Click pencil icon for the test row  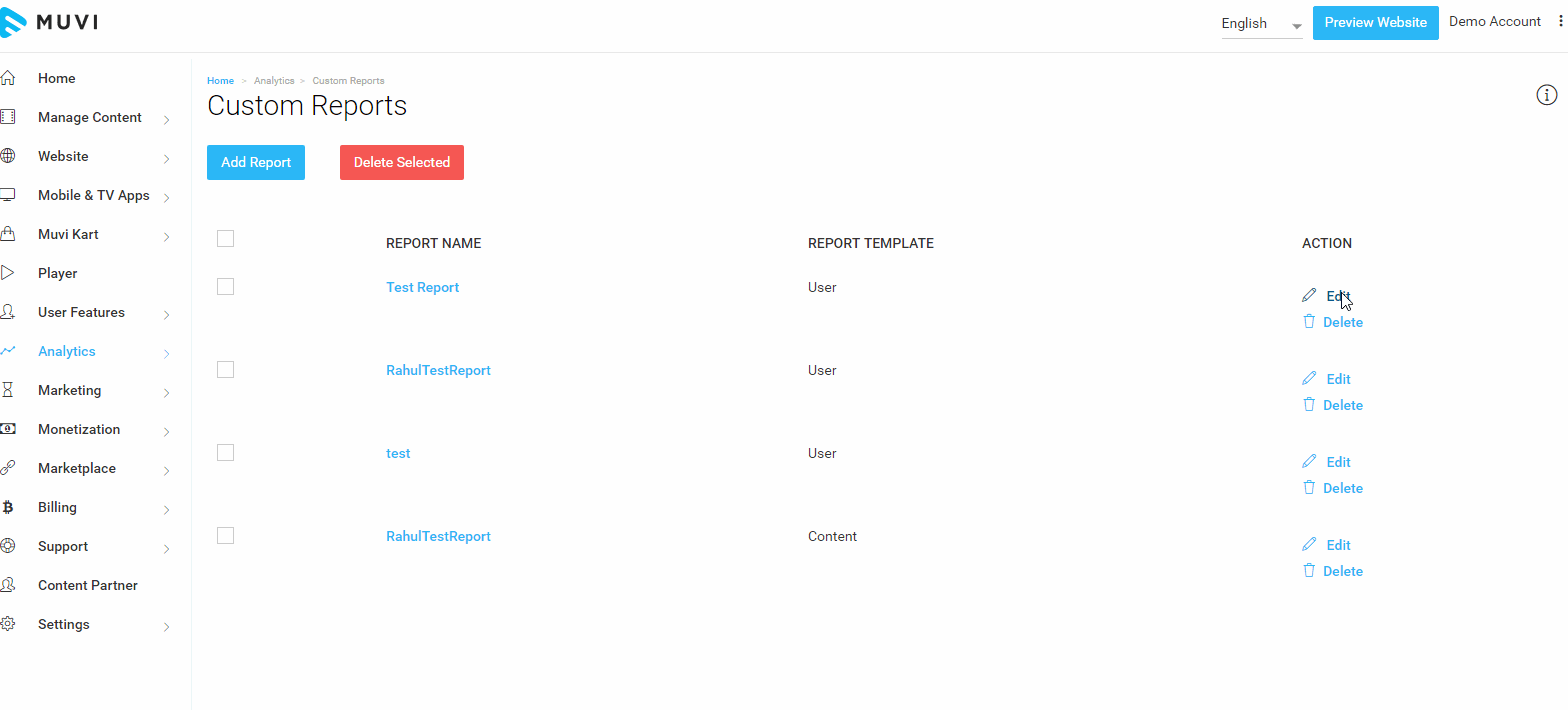tap(1309, 461)
